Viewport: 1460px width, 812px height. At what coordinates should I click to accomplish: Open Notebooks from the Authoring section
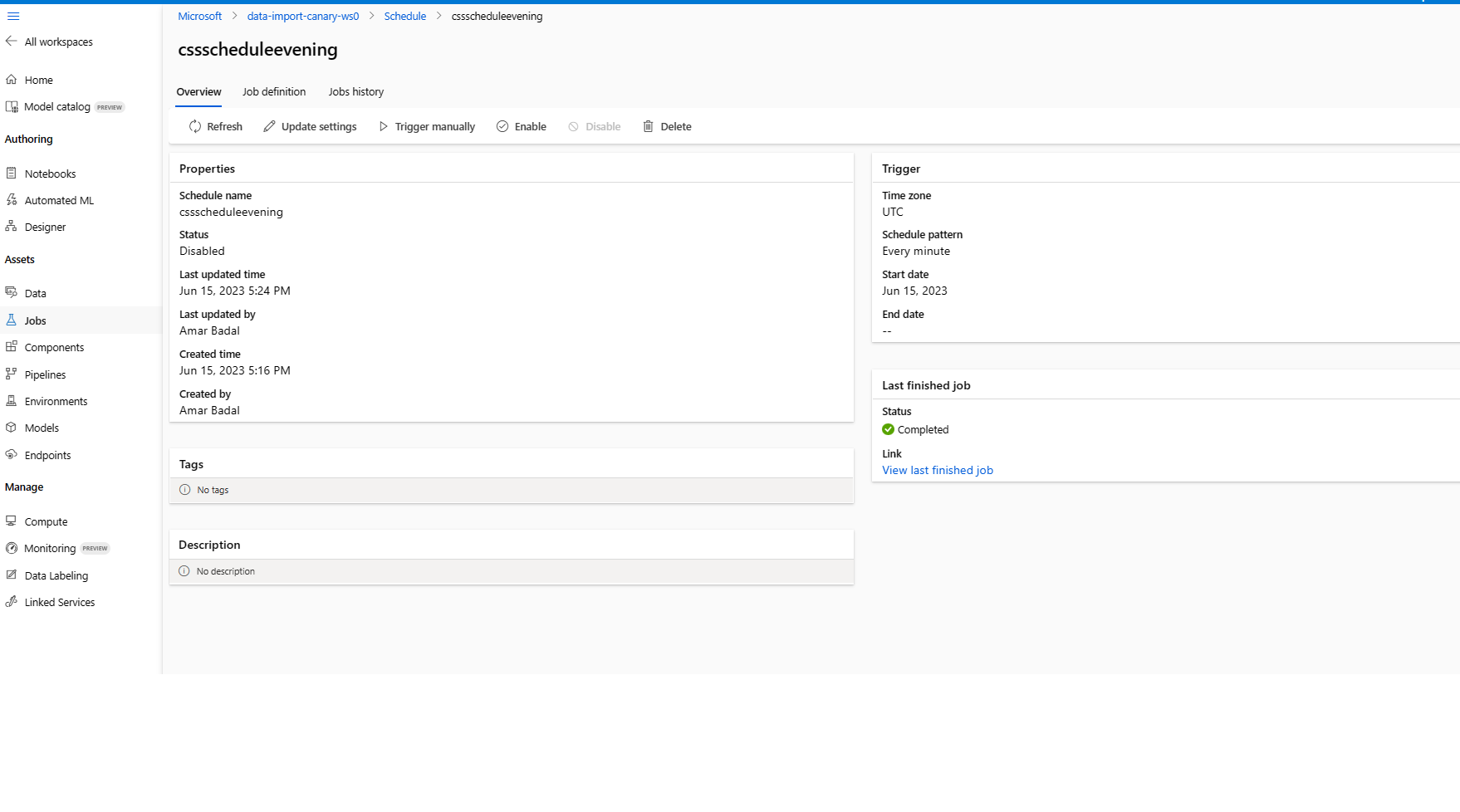[50, 173]
